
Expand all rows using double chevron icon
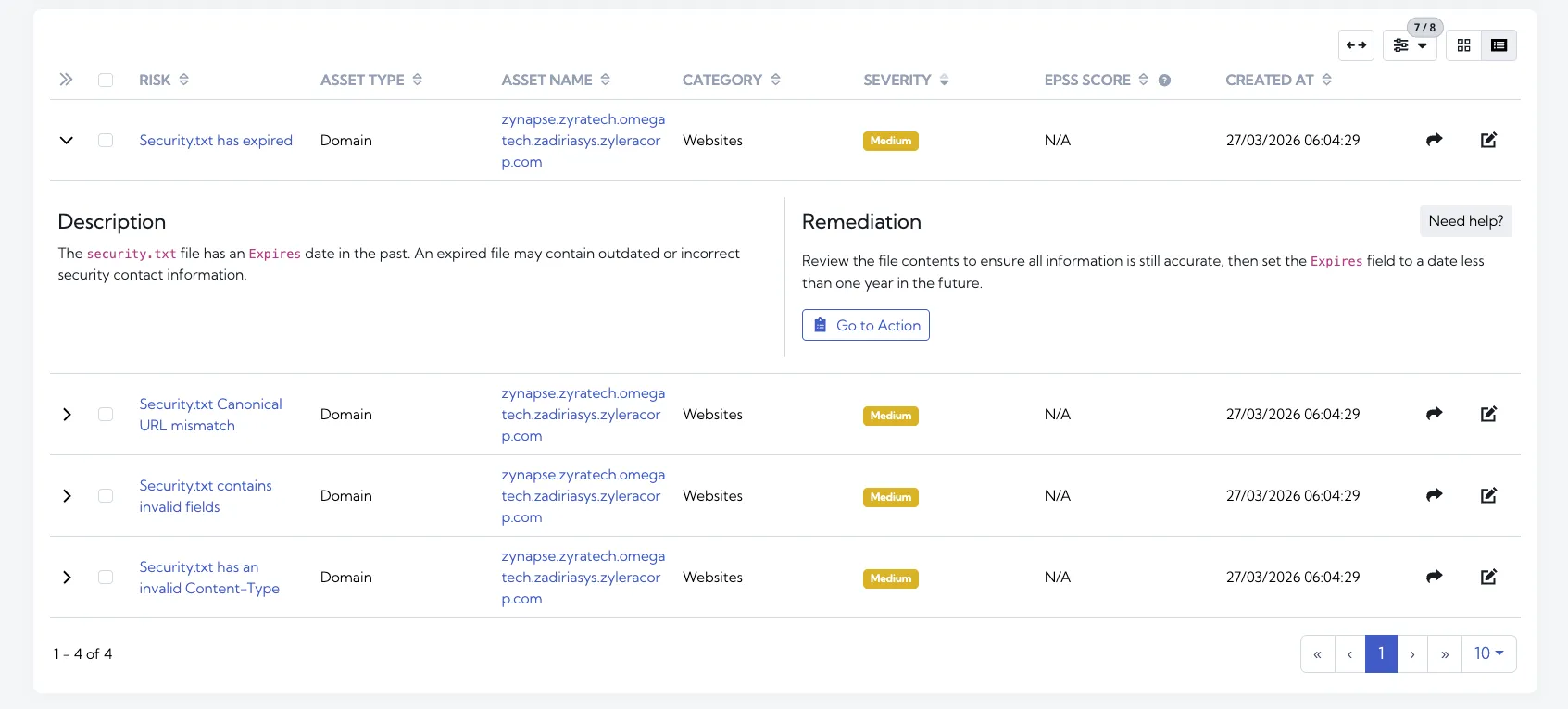click(66, 80)
